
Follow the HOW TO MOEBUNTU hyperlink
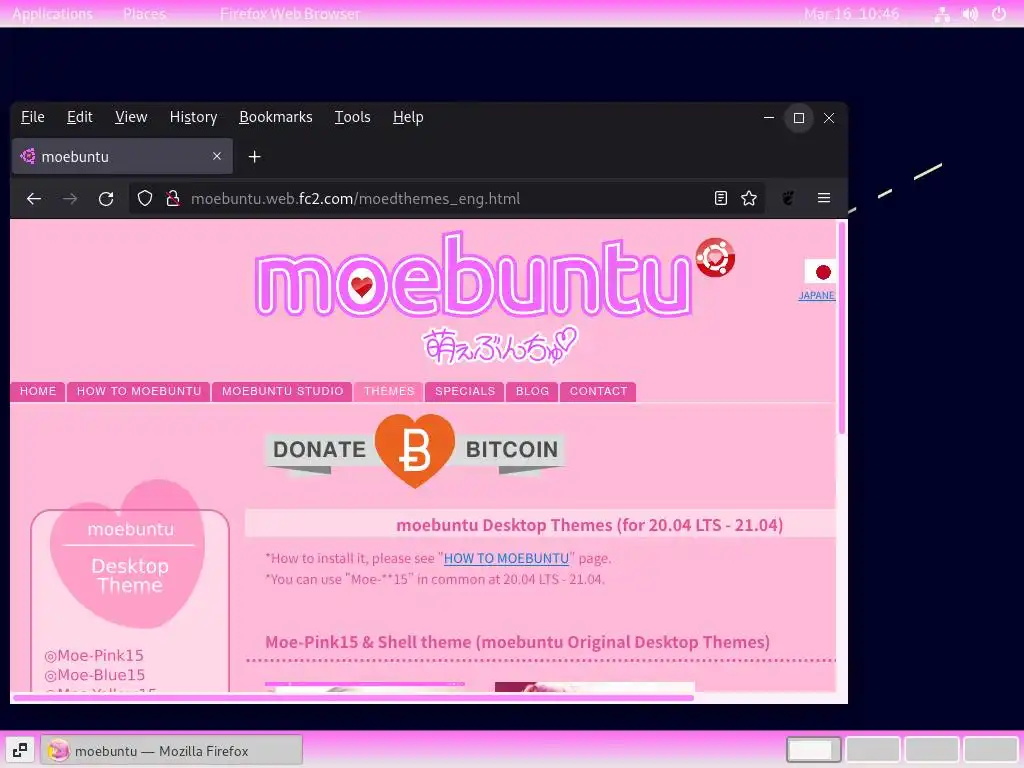tap(506, 558)
